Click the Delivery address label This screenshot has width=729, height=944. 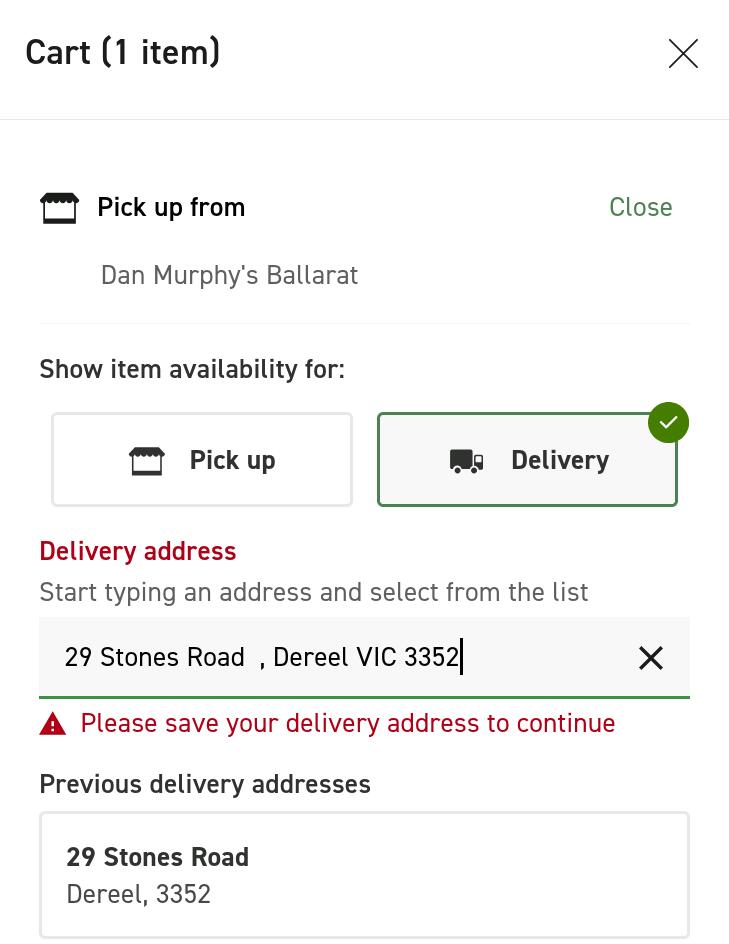(x=138, y=551)
